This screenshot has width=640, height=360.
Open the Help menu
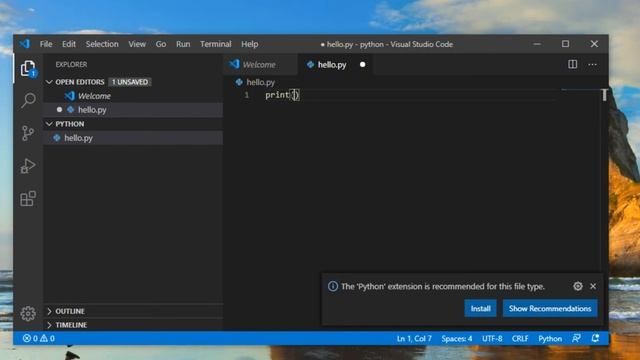pos(249,44)
